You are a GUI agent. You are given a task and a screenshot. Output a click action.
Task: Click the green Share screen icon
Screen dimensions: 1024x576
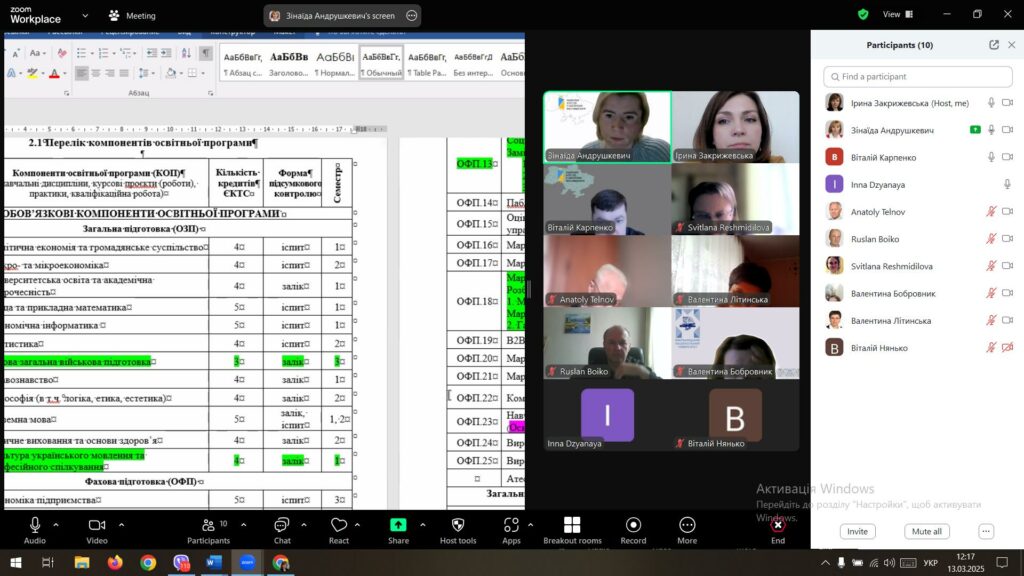pyautogui.click(x=398, y=525)
